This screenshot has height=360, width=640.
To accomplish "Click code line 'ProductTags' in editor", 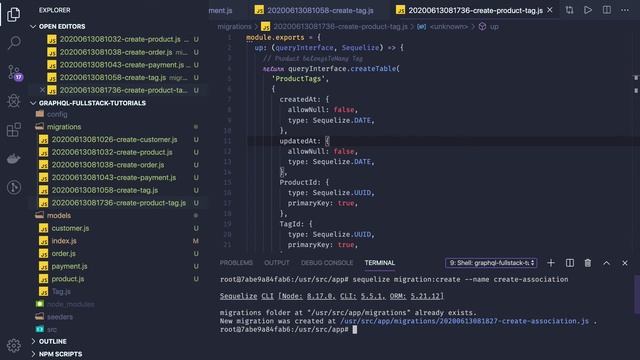I will click(x=300, y=79).
